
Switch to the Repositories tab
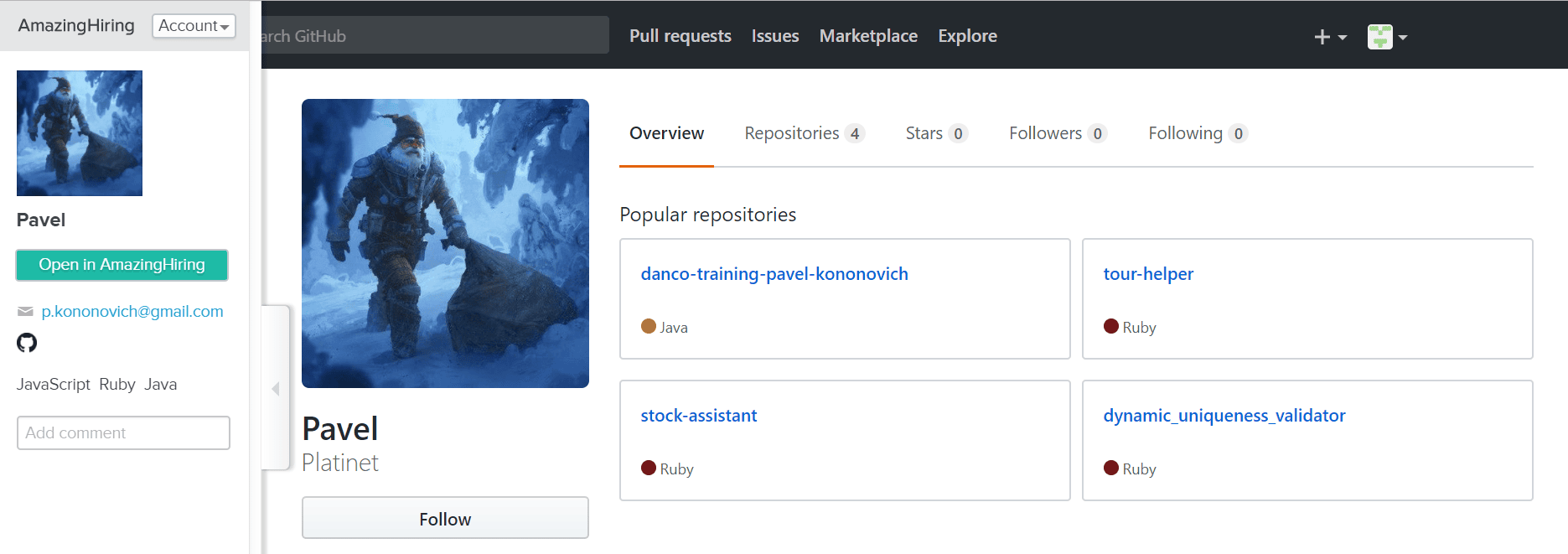click(x=804, y=133)
